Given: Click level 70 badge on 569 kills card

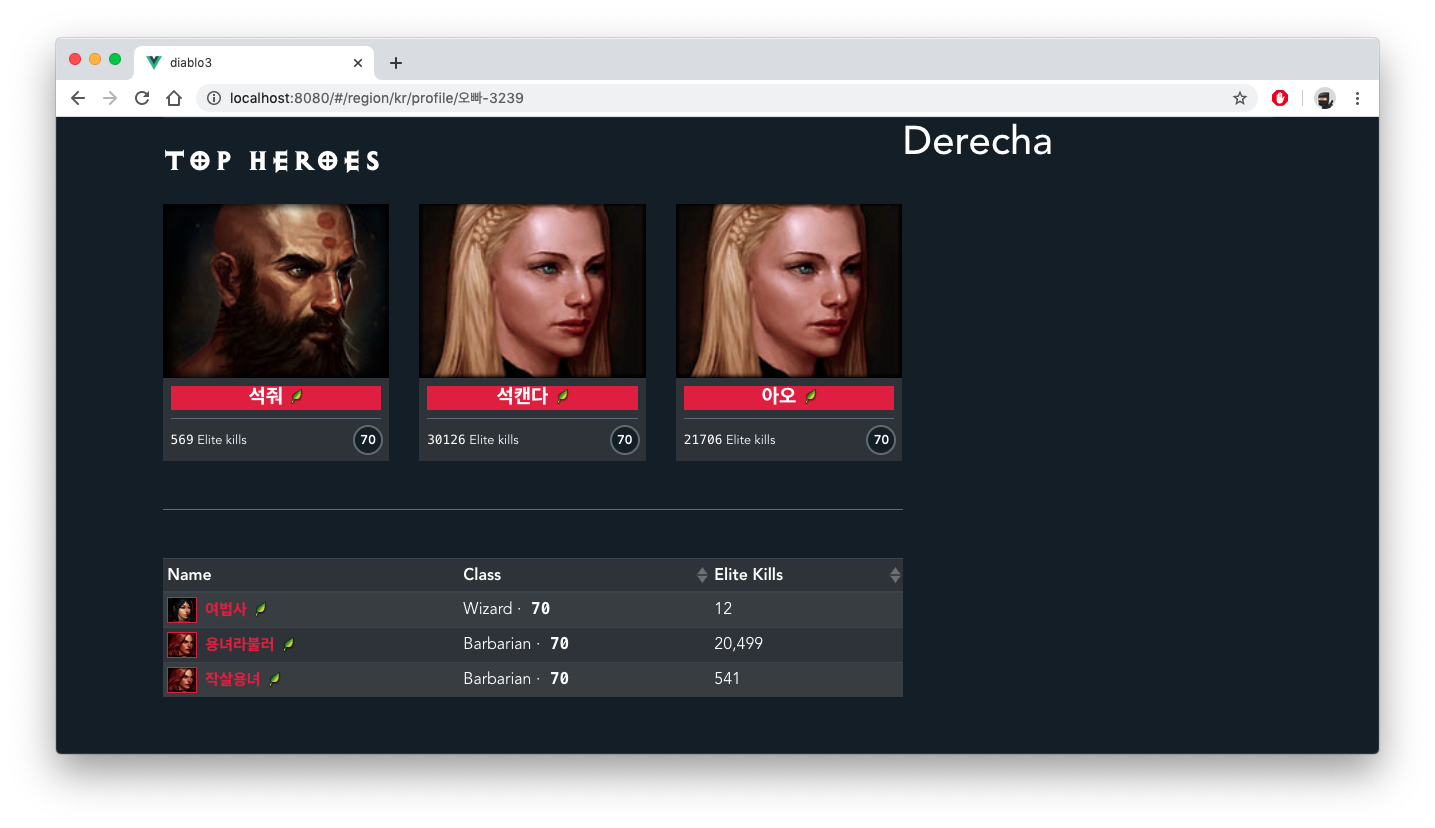Looking at the screenshot, I should [368, 440].
